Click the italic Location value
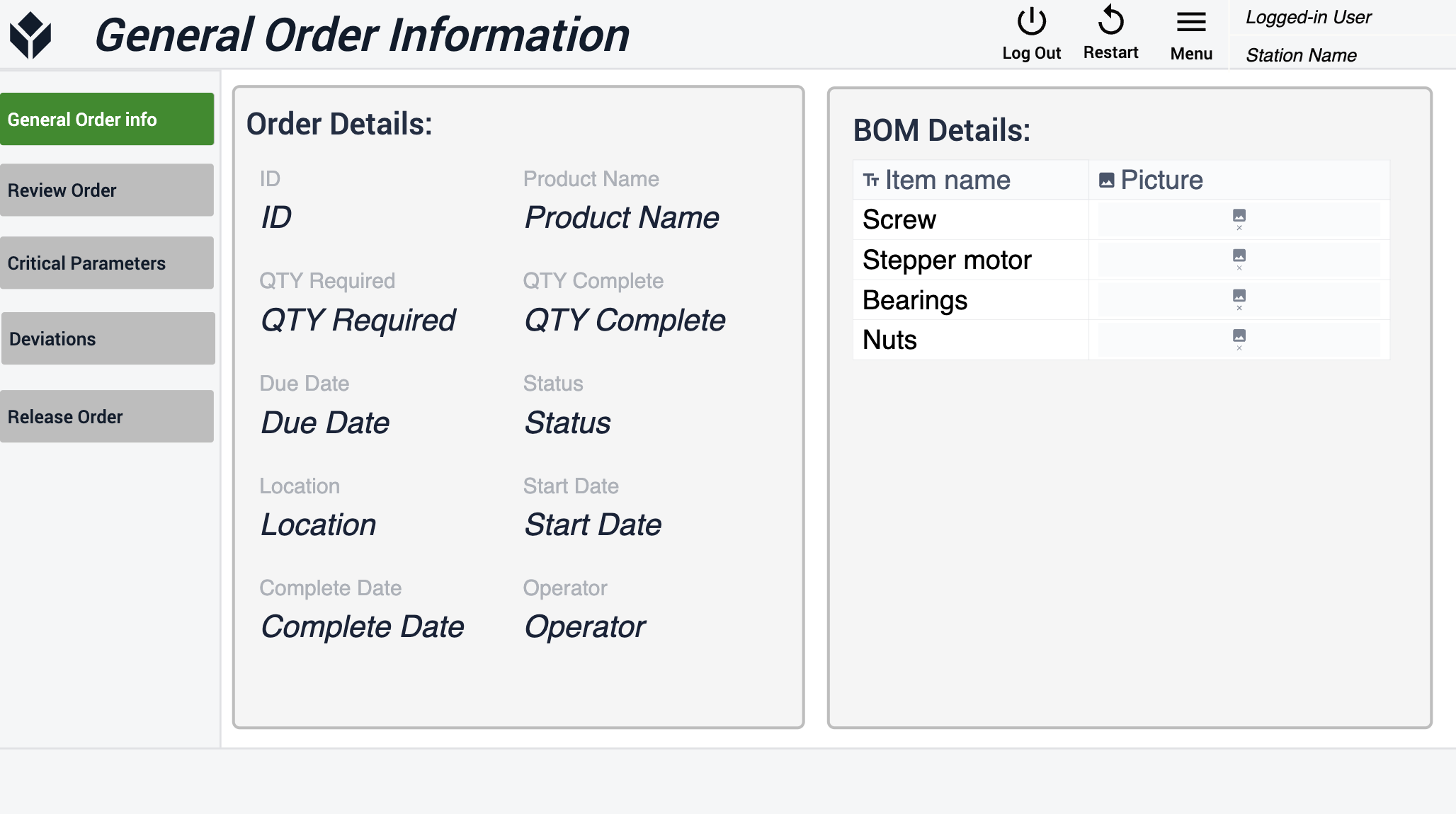Viewport: 1456px width, 814px height. 319,524
